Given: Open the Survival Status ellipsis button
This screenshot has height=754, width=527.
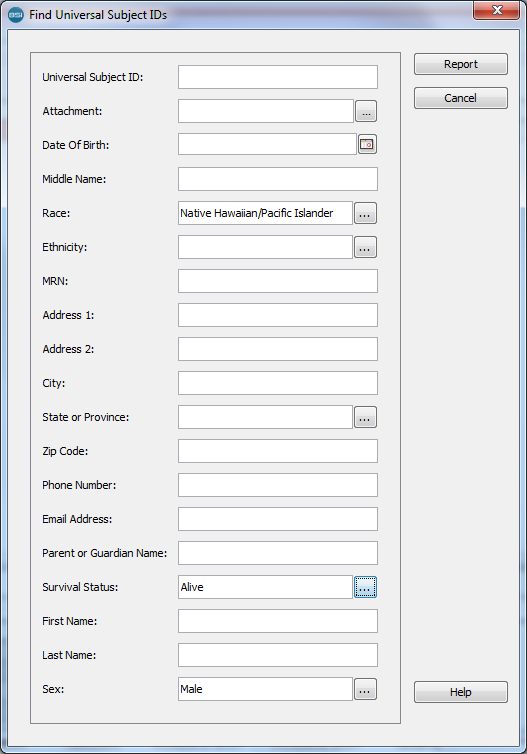Looking at the screenshot, I should click(365, 587).
